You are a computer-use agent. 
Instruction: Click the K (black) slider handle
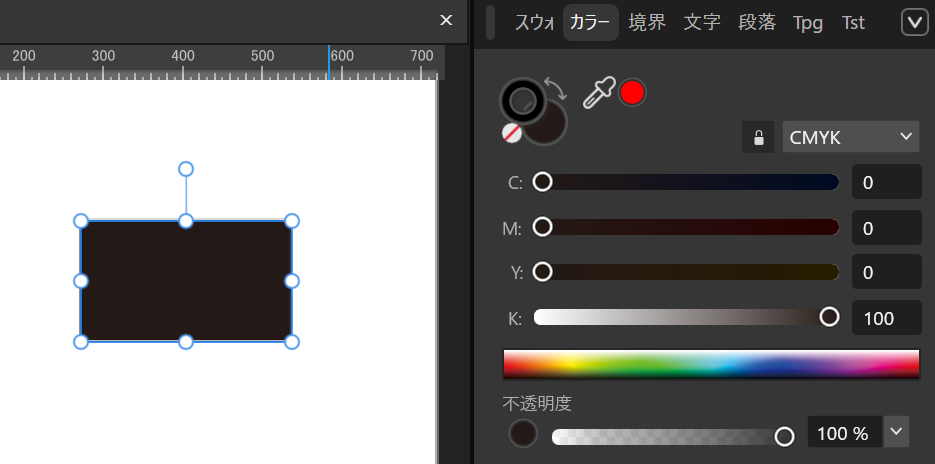click(x=829, y=317)
